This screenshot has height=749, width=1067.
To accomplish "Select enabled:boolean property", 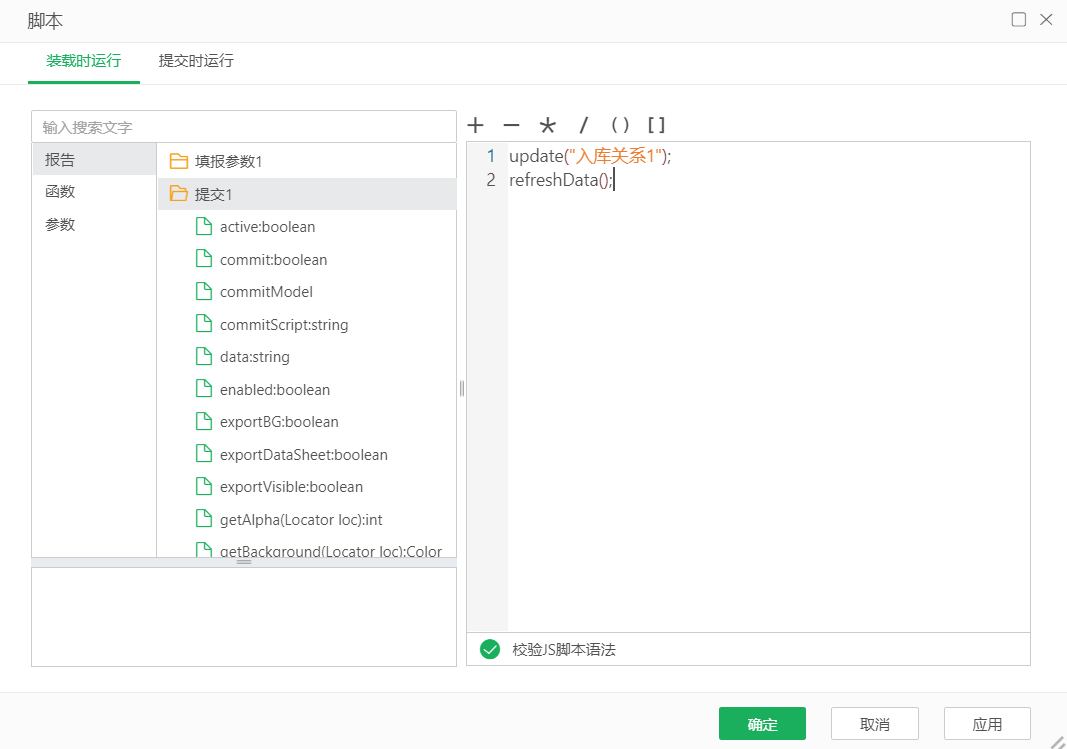I will [274, 389].
